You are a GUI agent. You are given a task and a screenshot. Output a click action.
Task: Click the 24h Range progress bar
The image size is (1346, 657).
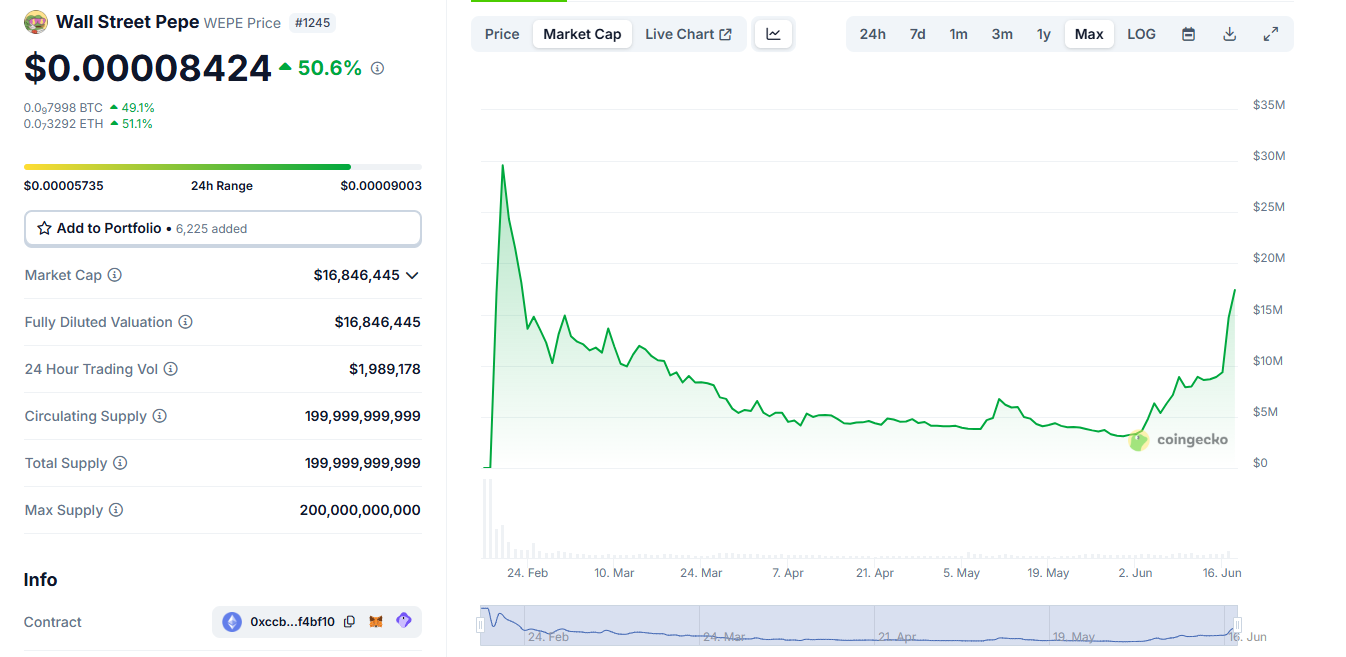(222, 166)
